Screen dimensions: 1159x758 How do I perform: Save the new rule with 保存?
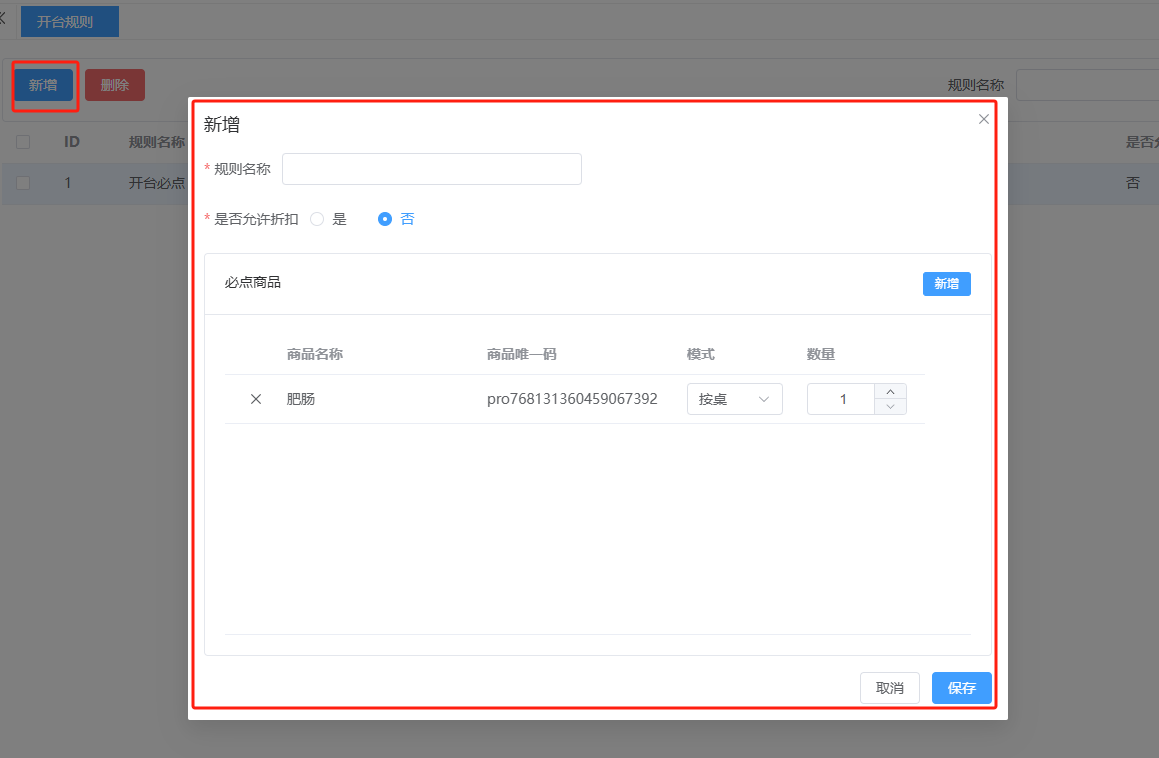(961, 688)
